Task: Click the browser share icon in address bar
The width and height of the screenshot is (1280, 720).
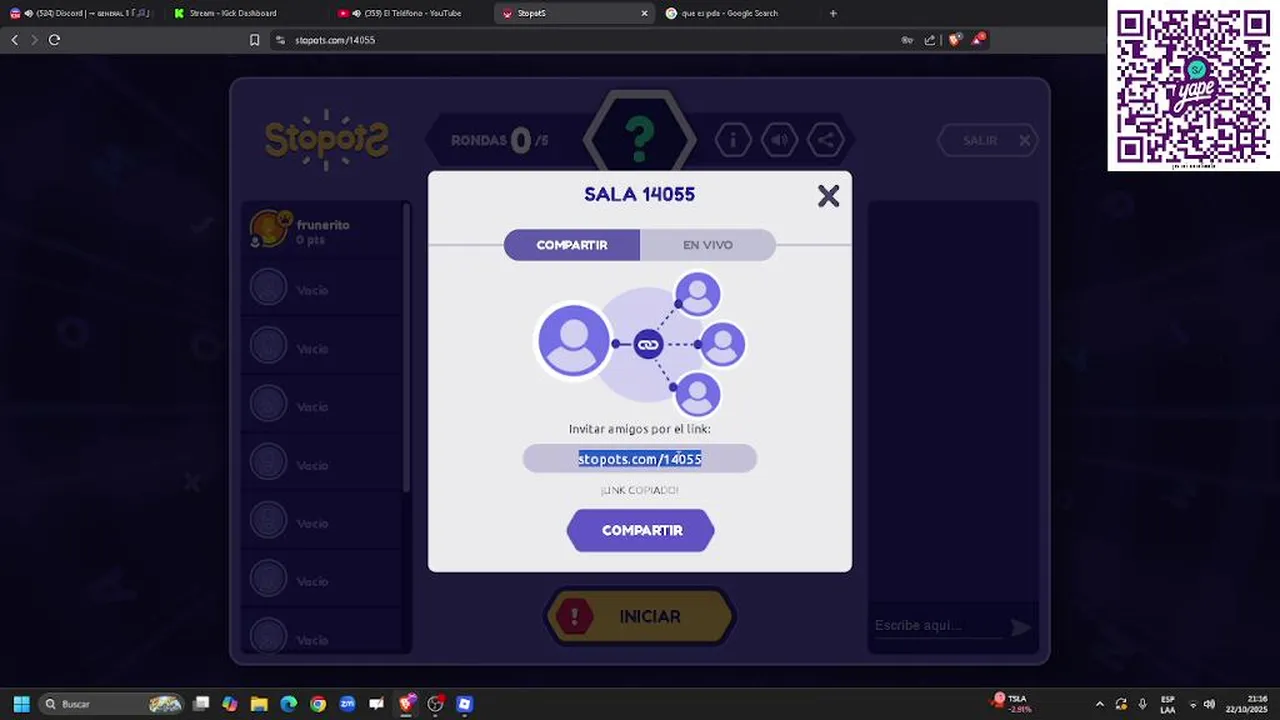Action: 930,40
